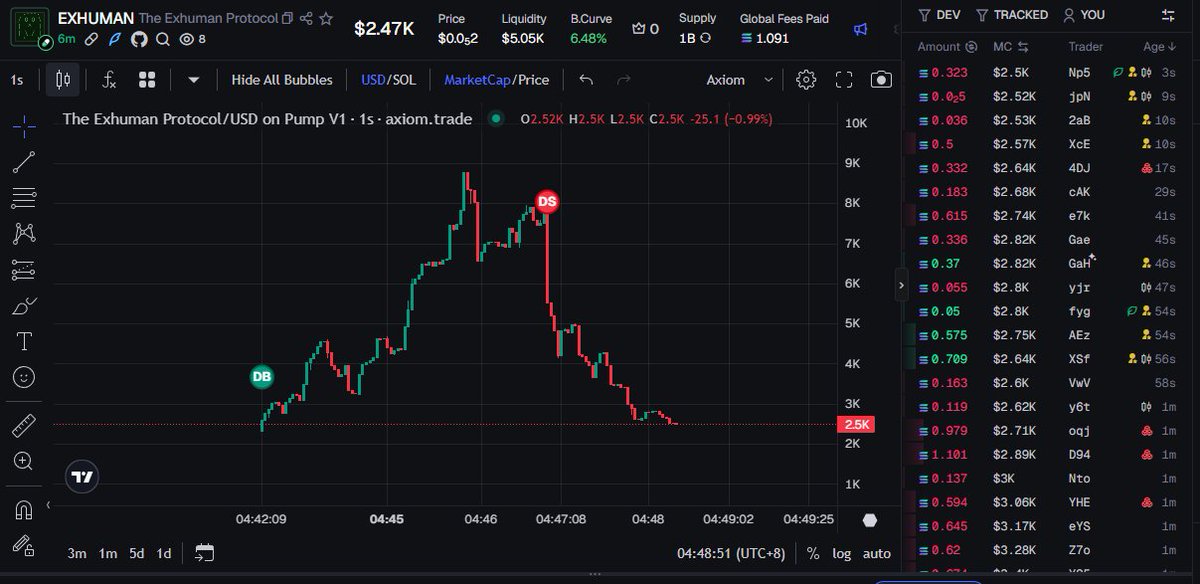Open the GitHub link icon

point(138,39)
